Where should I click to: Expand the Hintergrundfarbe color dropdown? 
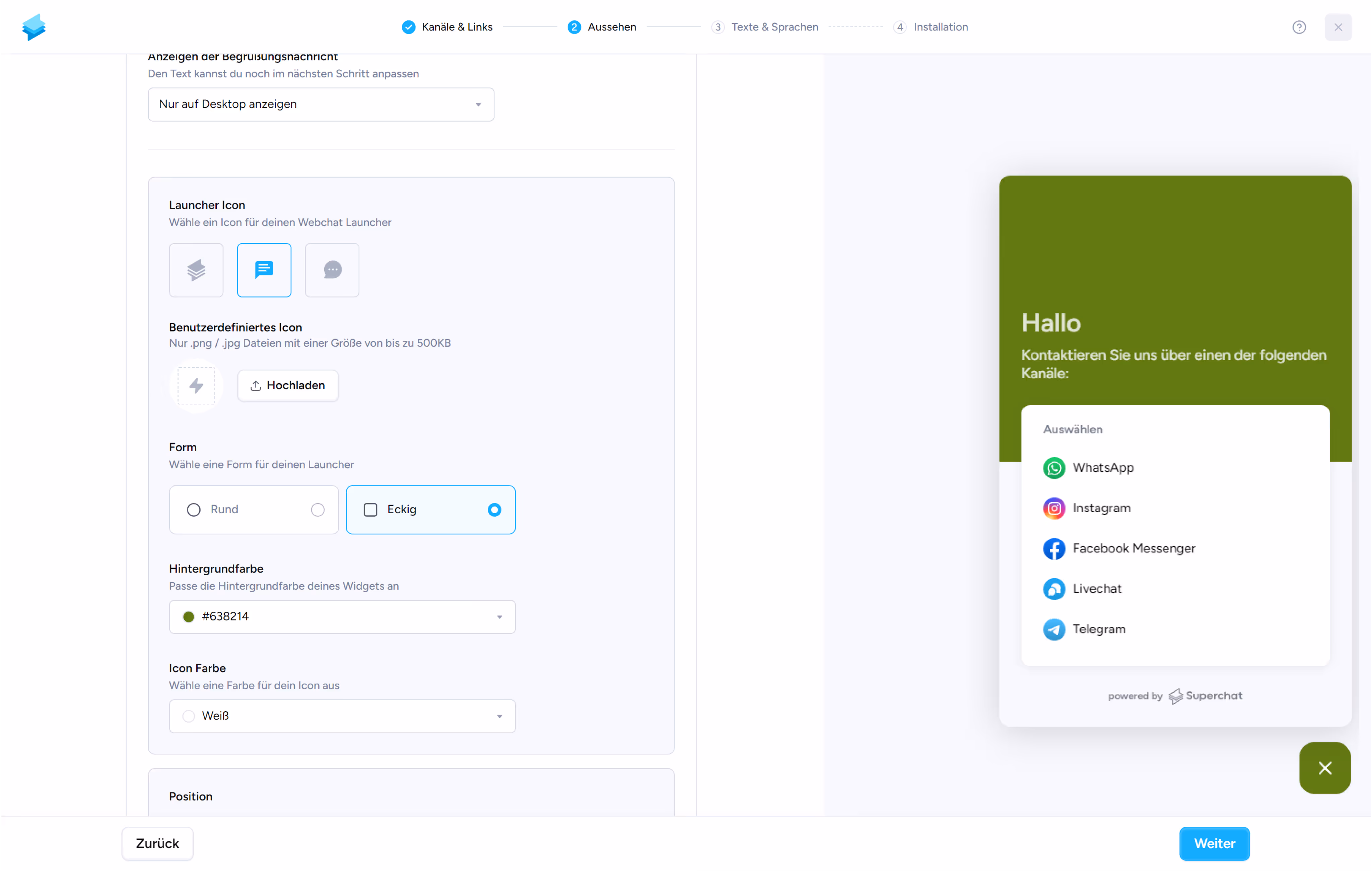point(342,616)
